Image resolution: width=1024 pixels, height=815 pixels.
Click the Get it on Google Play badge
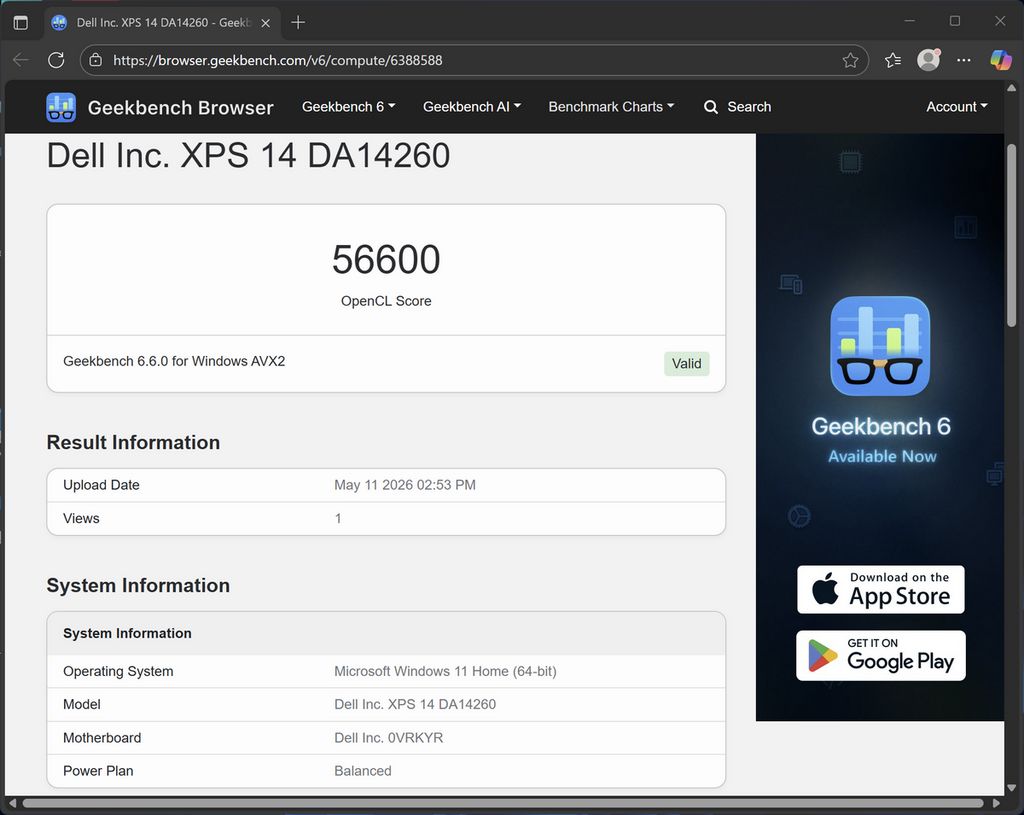coord(880,656)
